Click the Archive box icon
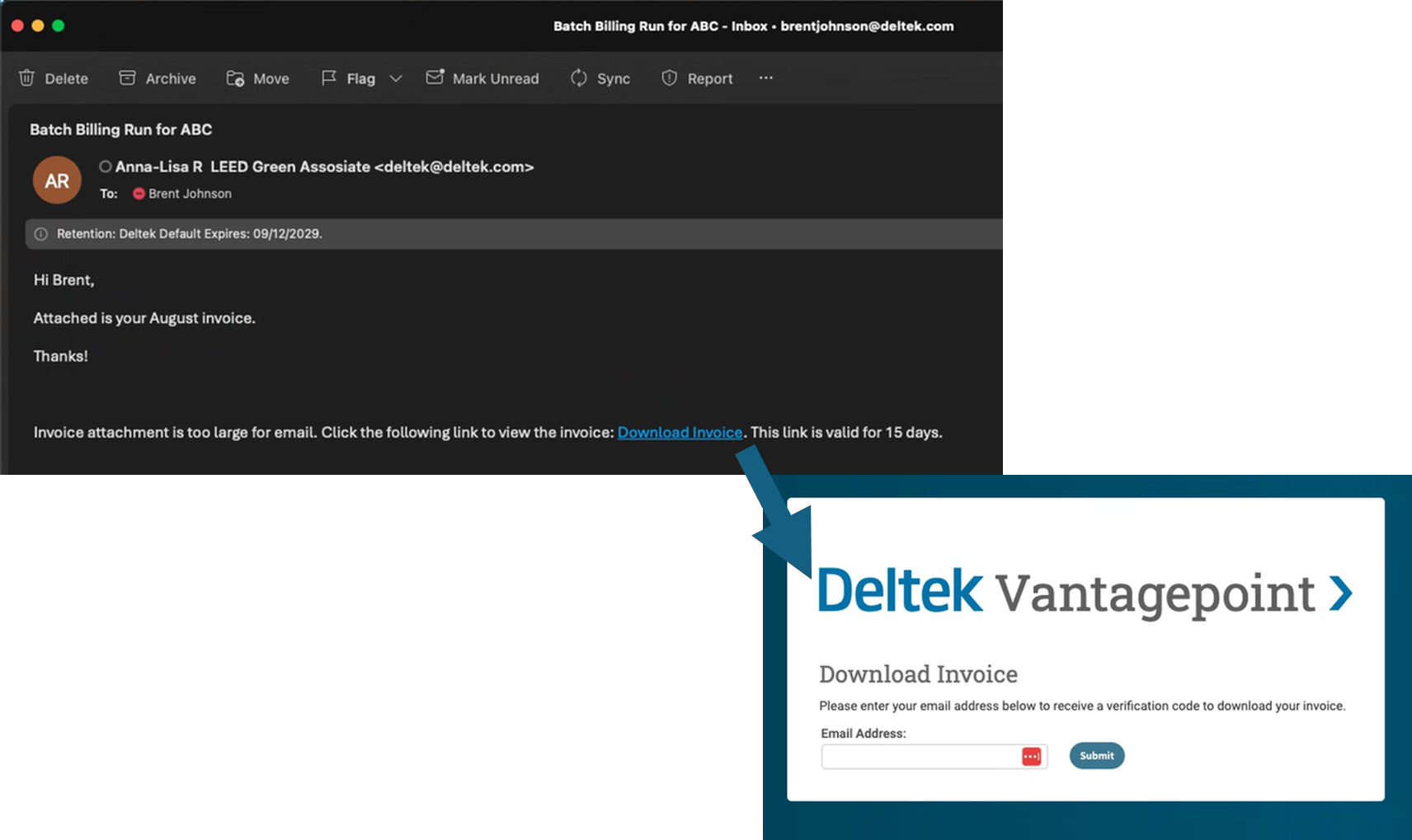 [127, 78]
